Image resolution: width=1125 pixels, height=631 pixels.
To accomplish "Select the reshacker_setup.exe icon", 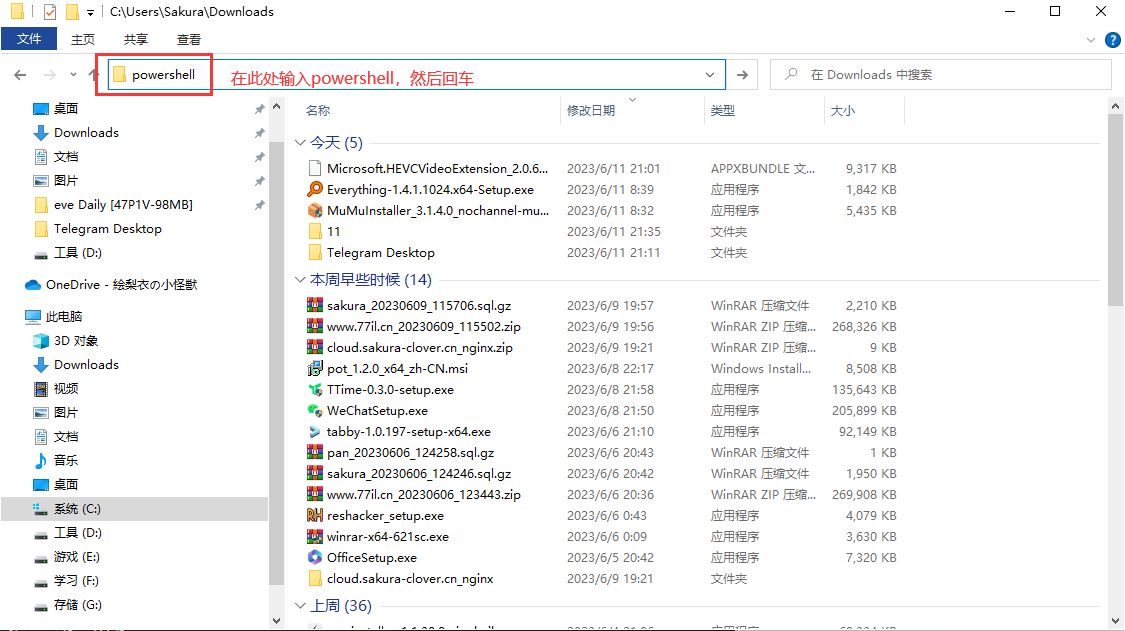I will pos(315,516).
